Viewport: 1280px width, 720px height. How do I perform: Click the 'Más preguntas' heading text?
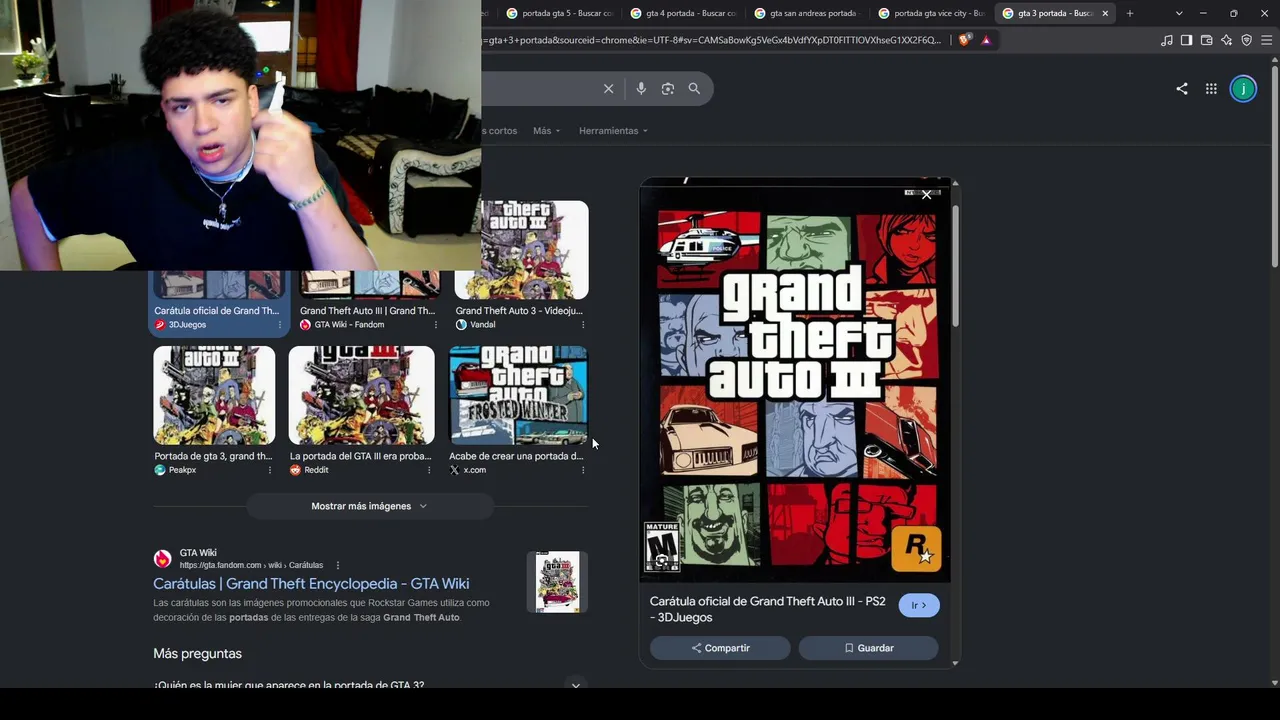coord(197,654)
